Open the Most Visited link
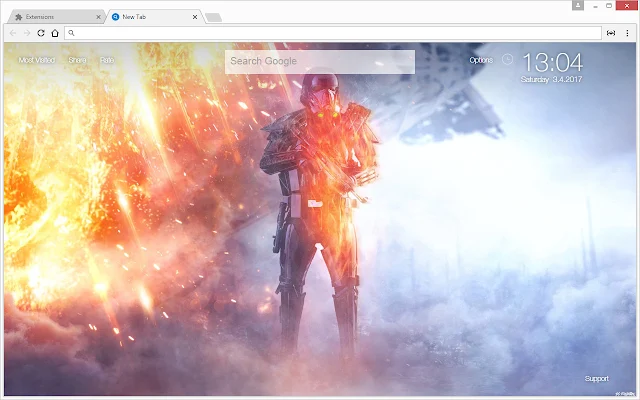This screenshot has height=400, width=640. pyautogui.click(x=37, y=60)
